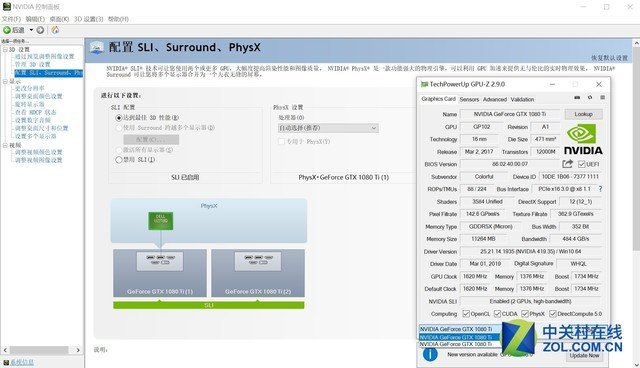
Task: Open GPU-Z hamburger menu icon
Action: point(602,98)
